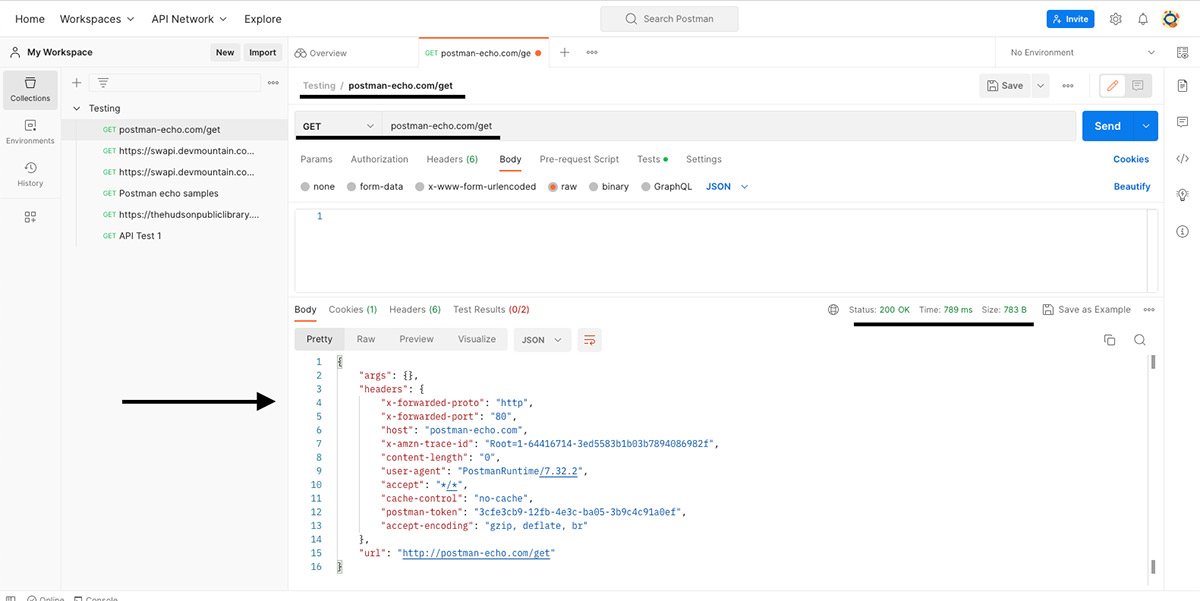
Task: Click the code snippet icon in right sidebar
Action: 1183,158
